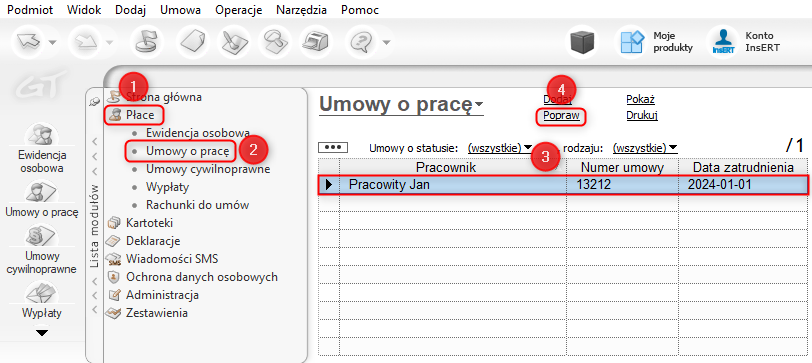The image size is (812, 363).
Task: Click the Data zatrudnienia column header
Action: [743, 167]
